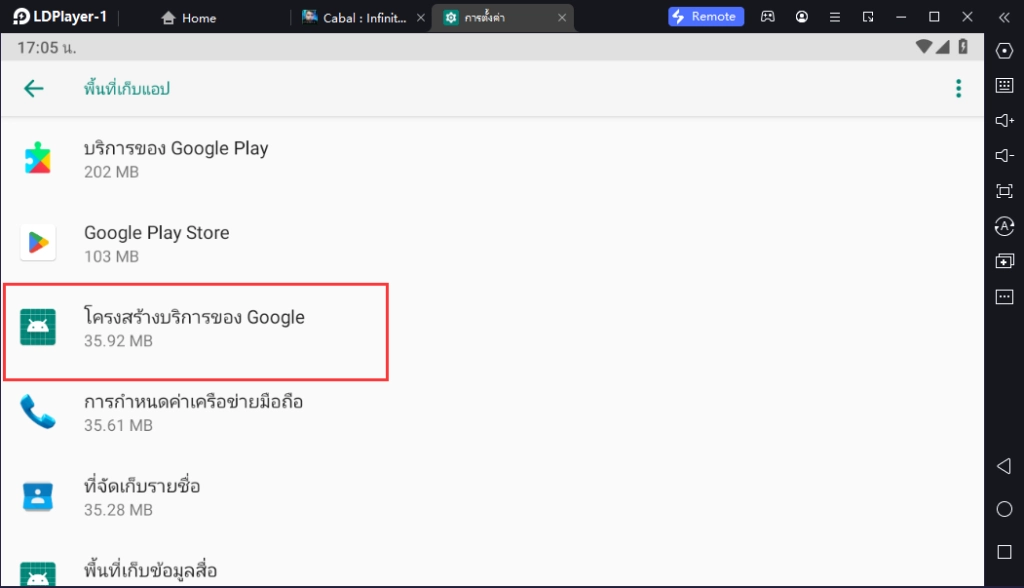Increase volume using sidebar speaker plus icon

pyautogui.click(x=1004, y=120)
